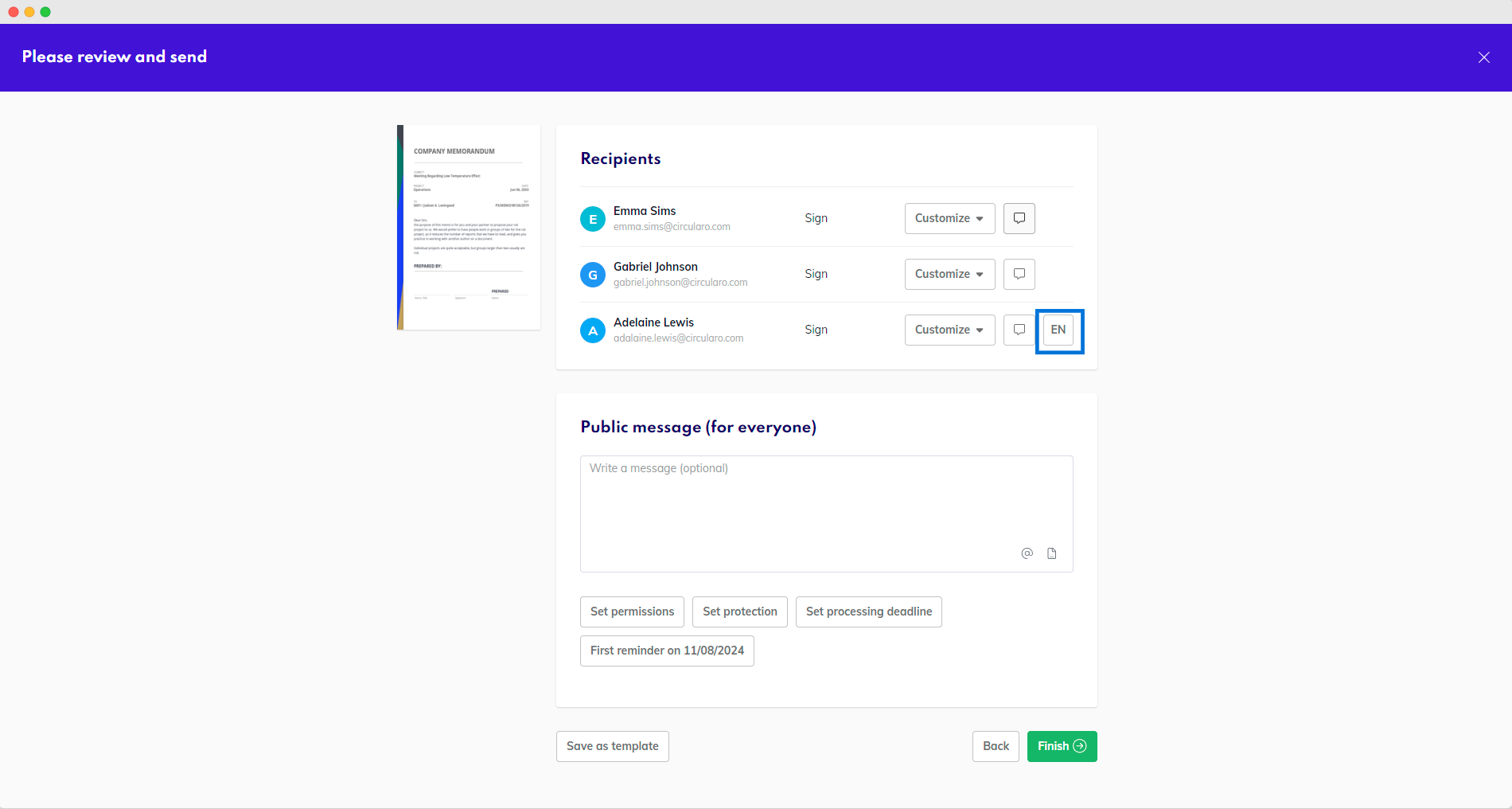Click the attach document icon in message box
The height and width of the screenshot is (809, 1512).
pyautogui.click(x=1051, y=553)
